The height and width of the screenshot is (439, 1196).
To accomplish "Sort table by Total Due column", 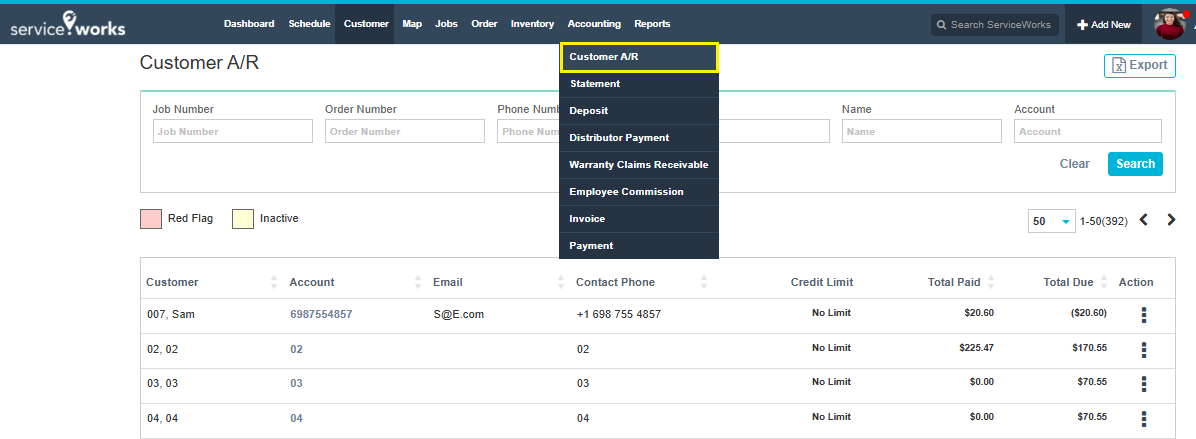I will [1105, 283].
